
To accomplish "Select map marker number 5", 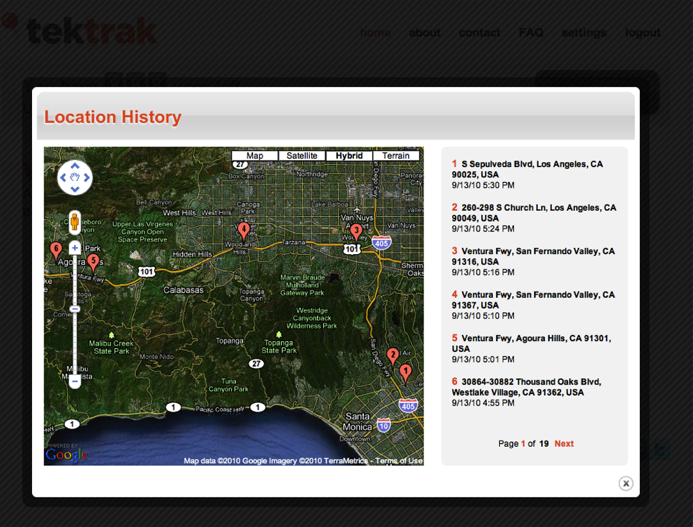I will pyautogui.click(x=93, y=261).
